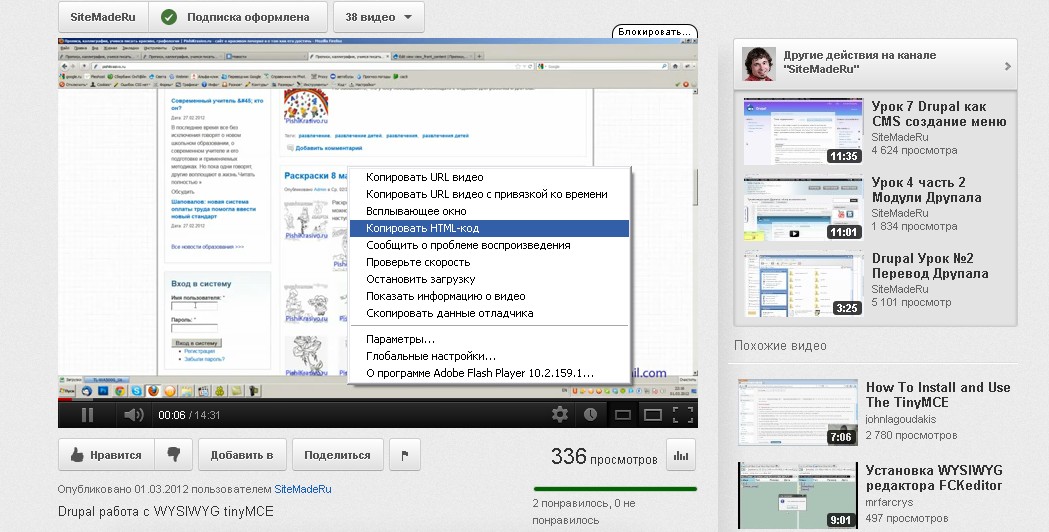Open How To Install TinyMCE thumbnail
The width and height of the screenshot is (1049, 532).
click(798, 412)
